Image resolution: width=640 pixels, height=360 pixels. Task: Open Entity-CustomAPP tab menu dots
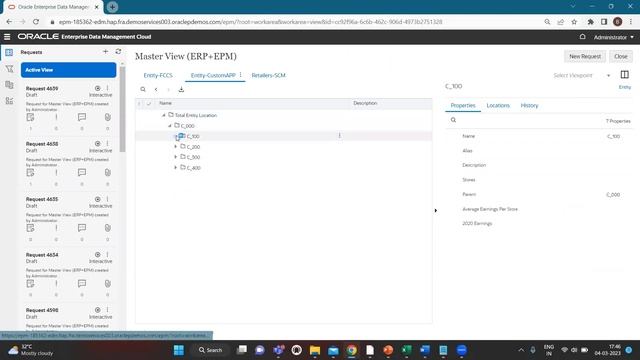[240, 75]
